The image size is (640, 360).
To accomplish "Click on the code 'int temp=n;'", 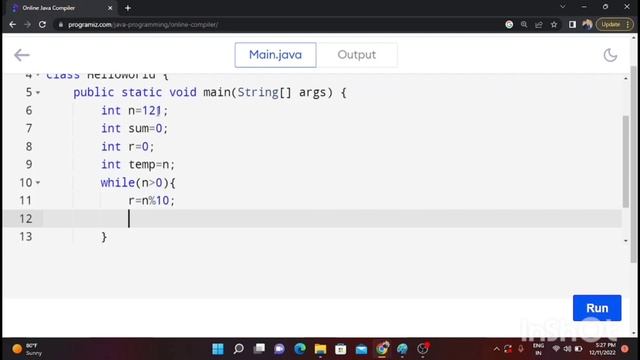I will click(x=138, y=164).
